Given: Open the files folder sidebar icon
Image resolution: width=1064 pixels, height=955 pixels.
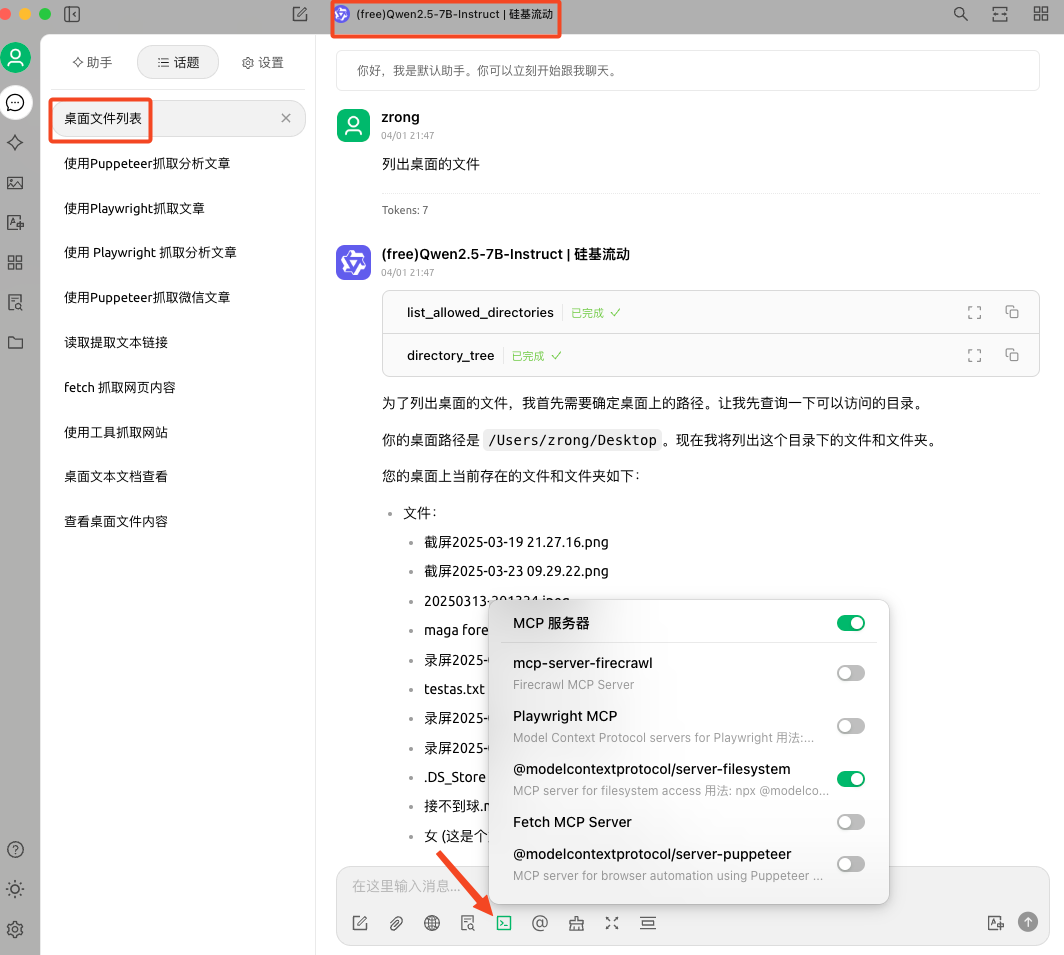Looking at the screenshot, I should tap(15, 343).
